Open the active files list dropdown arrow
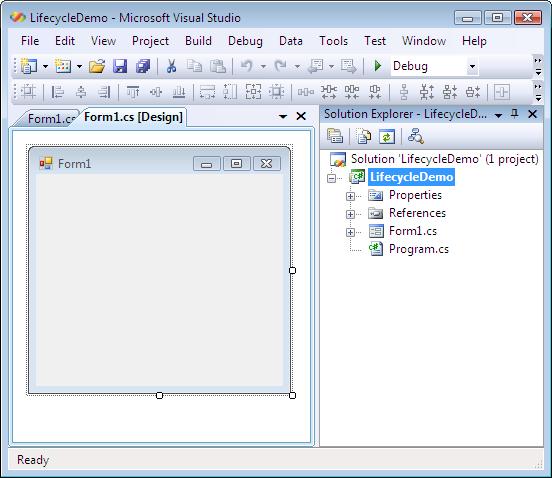This screenshot has width=552, height=478. [x=283, y=116]
